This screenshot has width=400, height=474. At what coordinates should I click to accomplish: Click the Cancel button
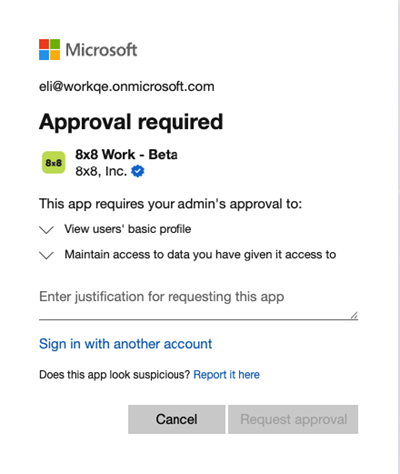[x=177, y=419]
